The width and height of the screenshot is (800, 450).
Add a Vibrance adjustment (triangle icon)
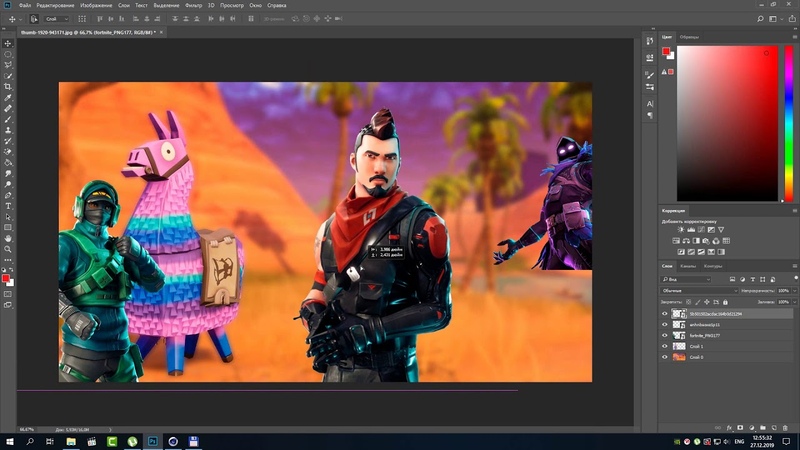[x=721, y=230]
